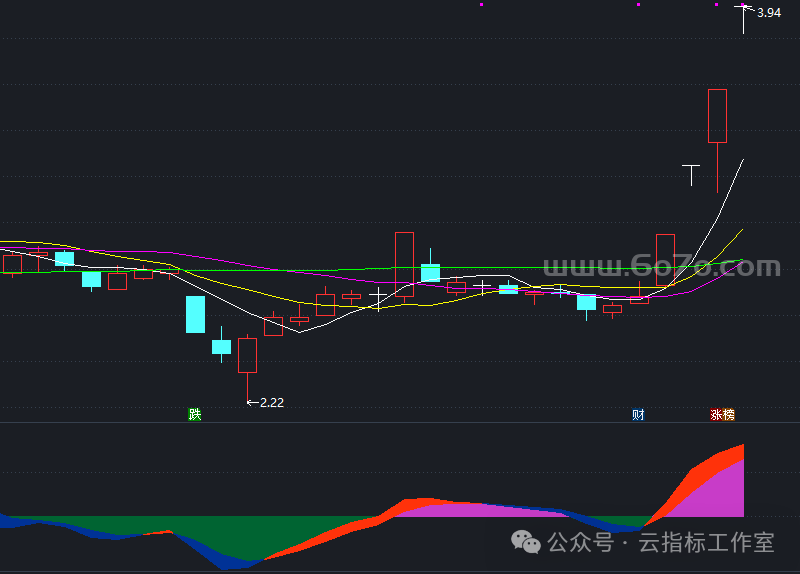Select the red candle at the 2.22 low
This screenshot has height=574, width=800.
click(x=247, y=355)
